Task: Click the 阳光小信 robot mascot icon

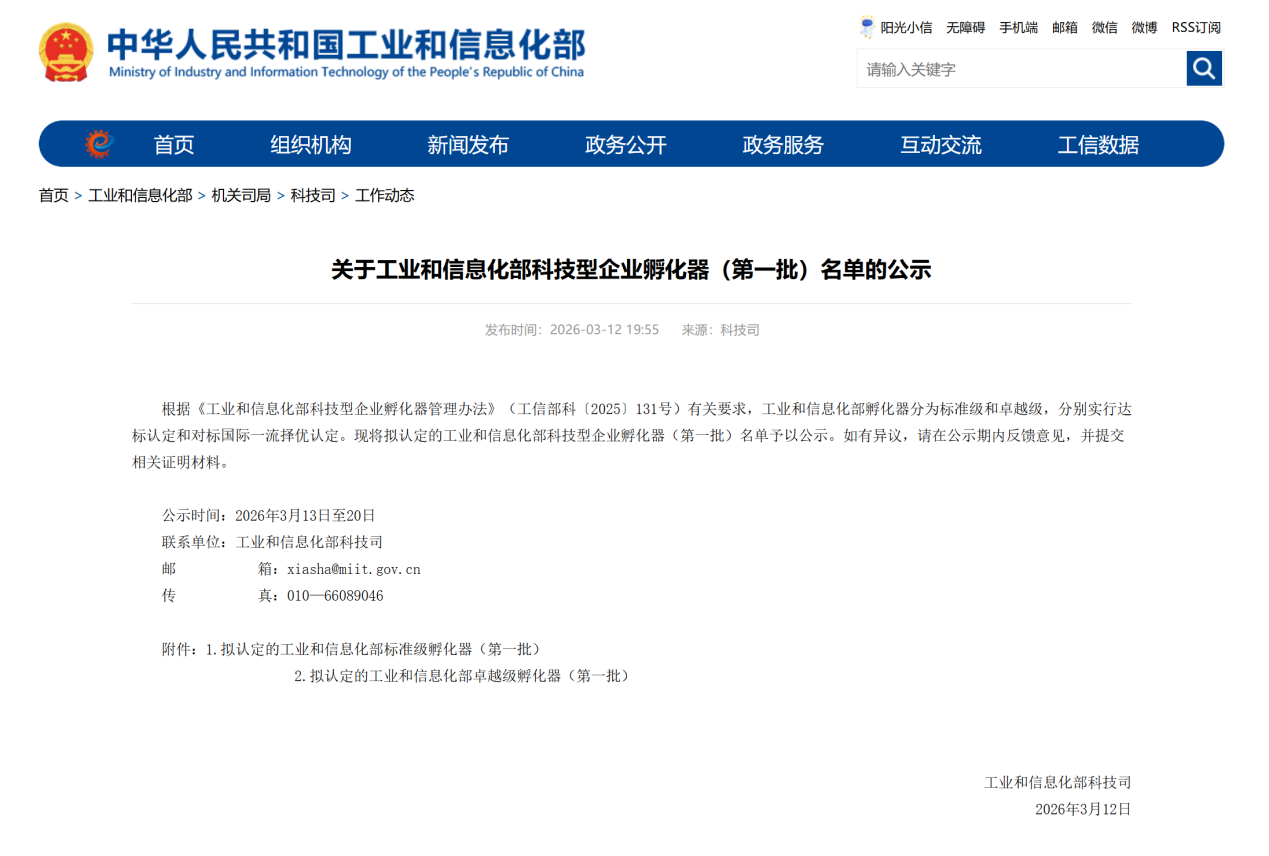Action: tap(867, 27)
